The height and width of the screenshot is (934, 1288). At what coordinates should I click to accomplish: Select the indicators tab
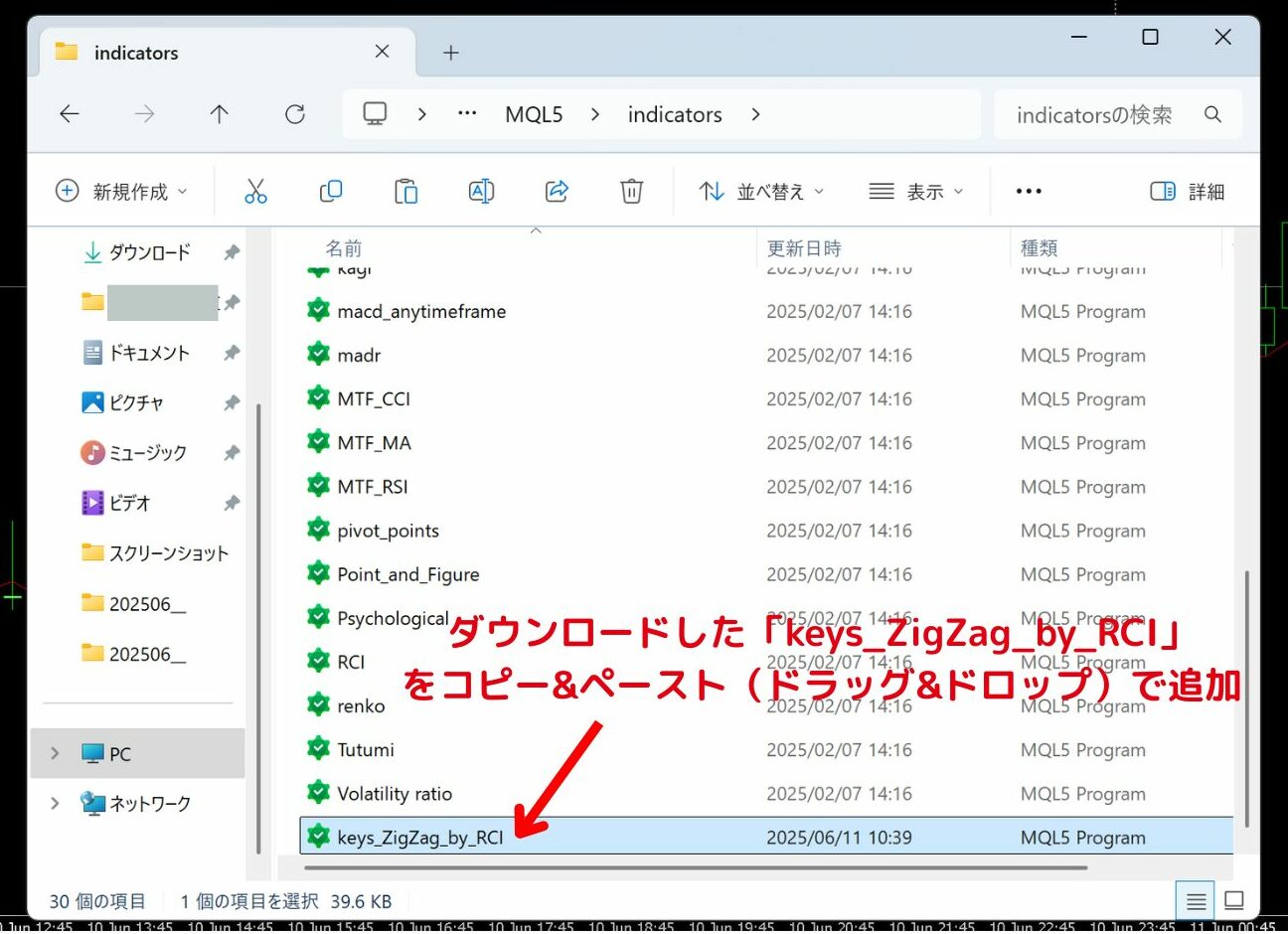point(134,52)
